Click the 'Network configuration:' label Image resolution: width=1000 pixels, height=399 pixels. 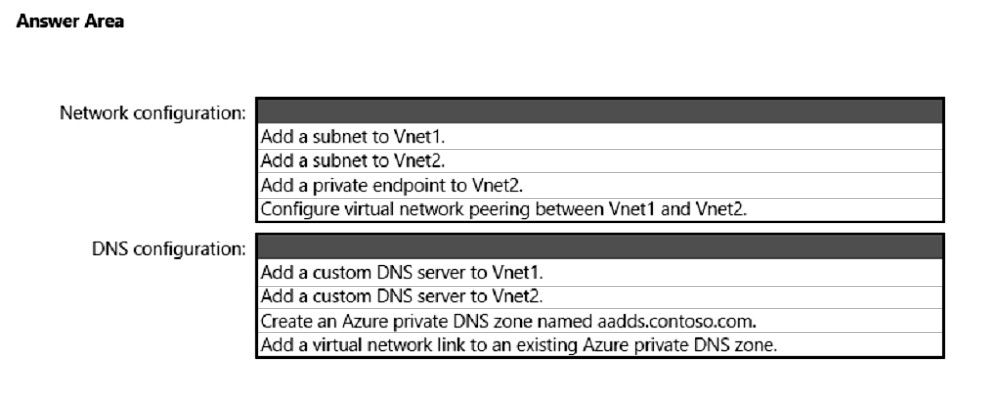point(152,113)
